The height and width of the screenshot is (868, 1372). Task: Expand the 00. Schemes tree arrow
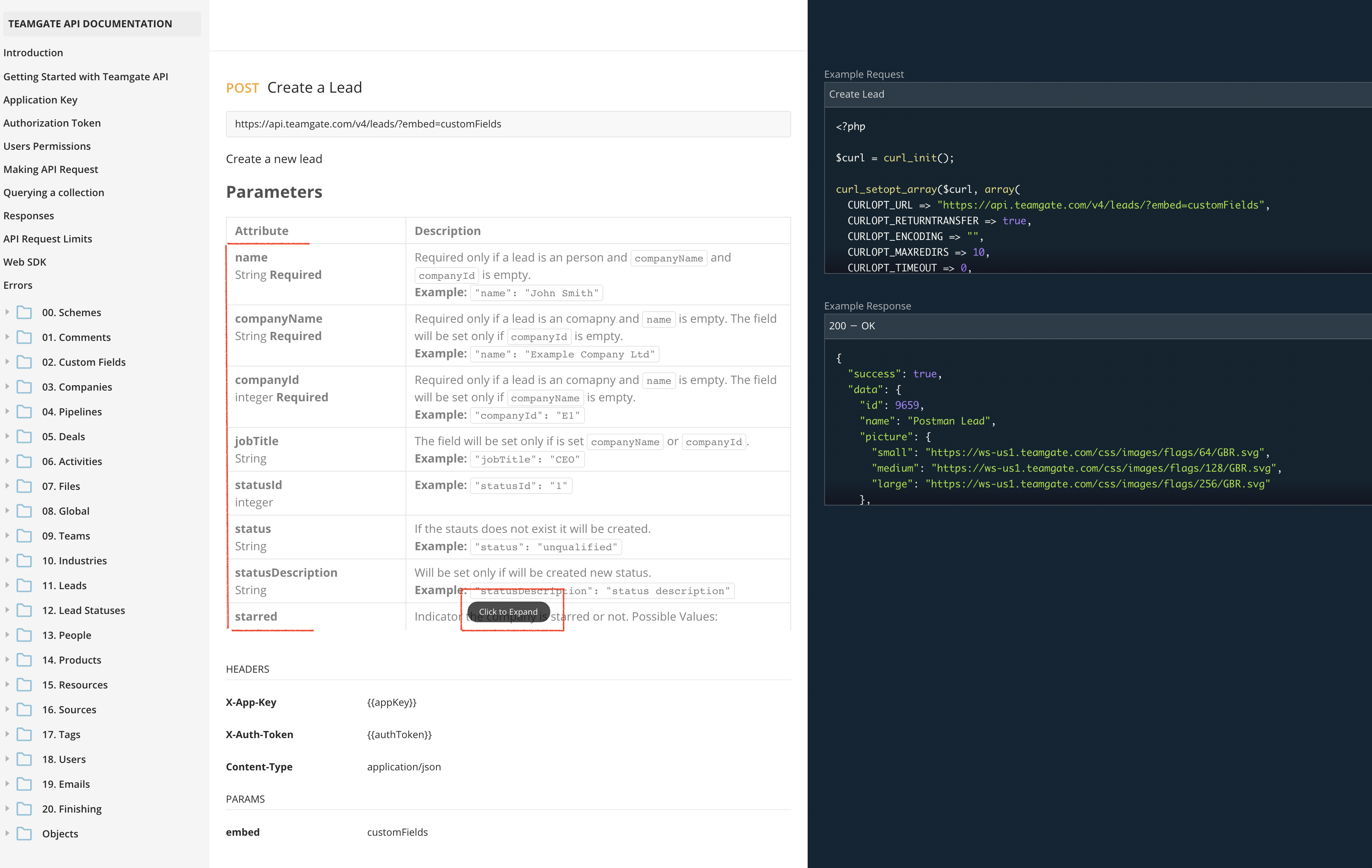coord(7,312)
